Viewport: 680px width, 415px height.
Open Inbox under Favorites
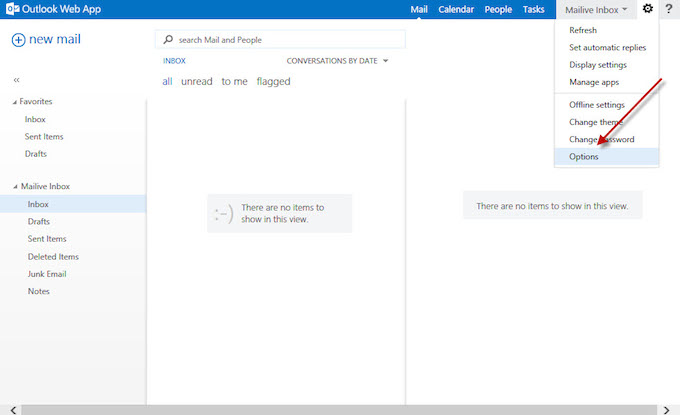(35, 119)
